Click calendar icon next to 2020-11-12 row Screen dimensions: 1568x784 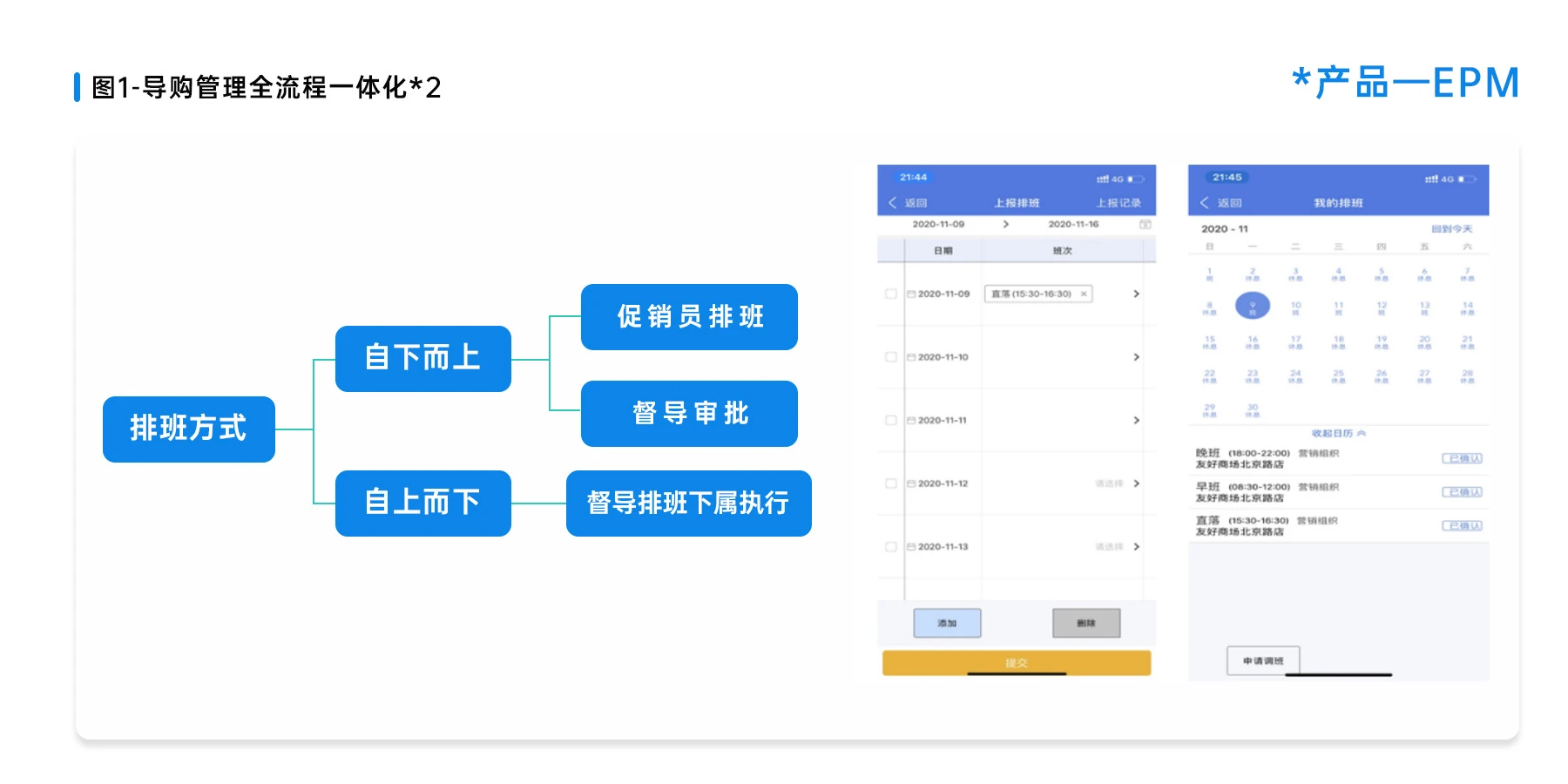coord(911,483)
